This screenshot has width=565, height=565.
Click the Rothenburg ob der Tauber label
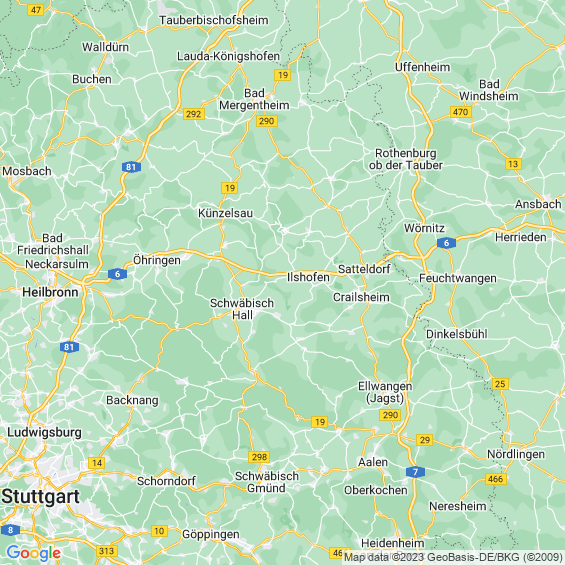[406, 159]
